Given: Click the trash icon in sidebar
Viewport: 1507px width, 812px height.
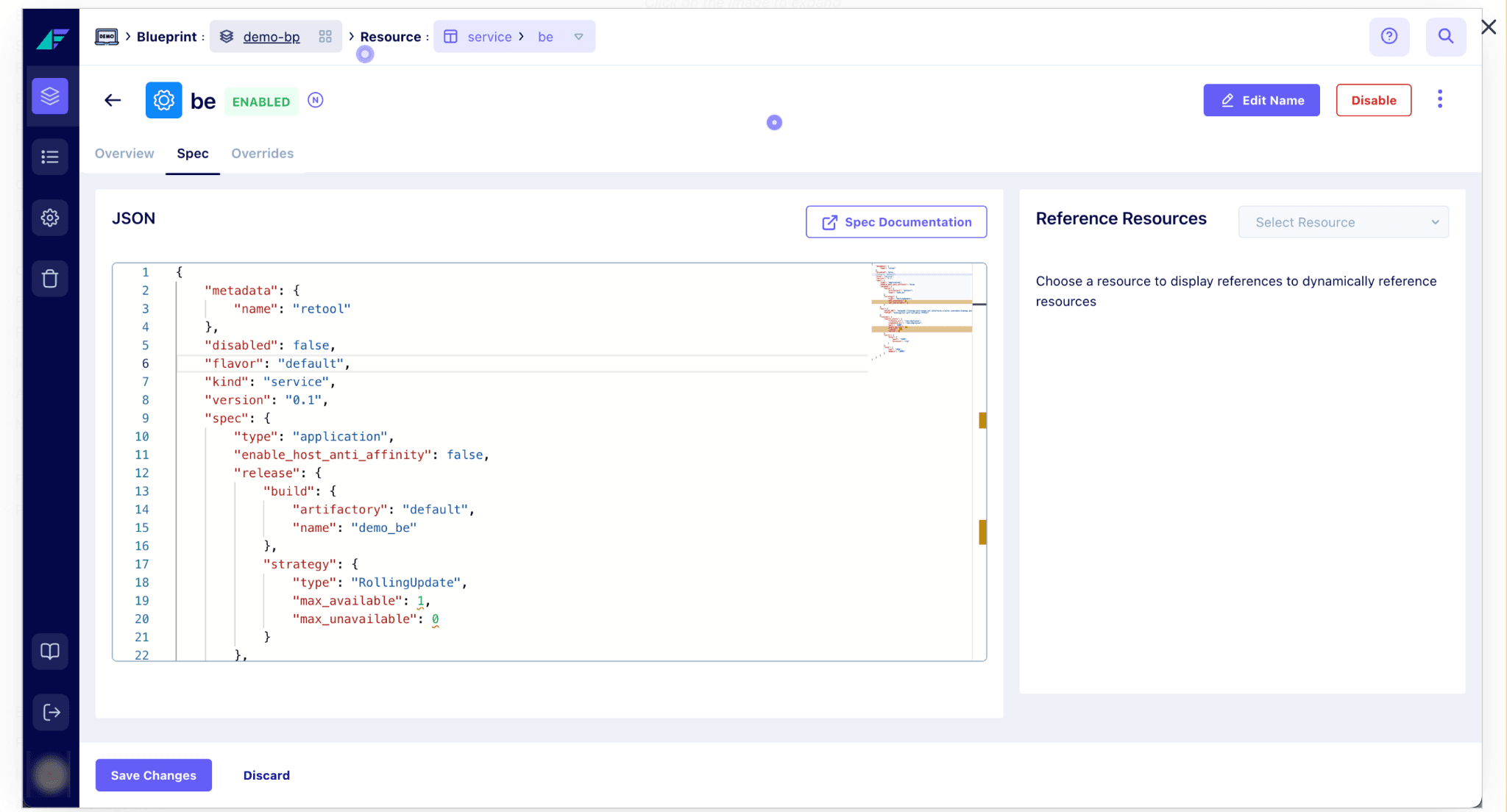Looking at the screenshot, I should (x=50, y=278).
